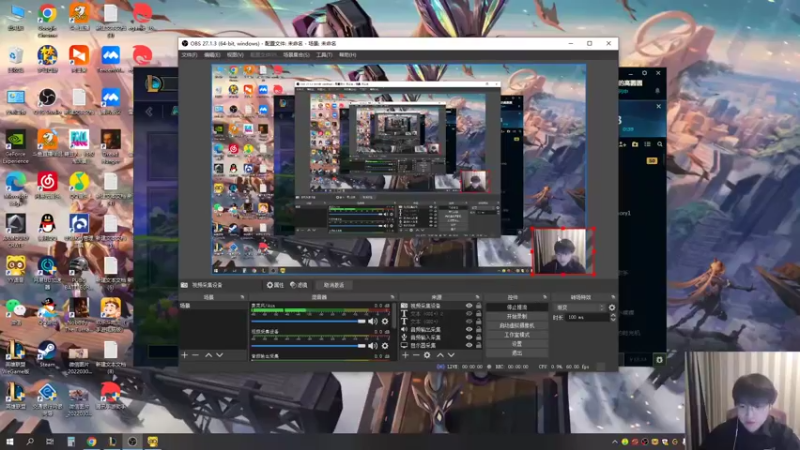Click the 设置 settings button in controls
800x450 pixels.
tap(517, 344)
